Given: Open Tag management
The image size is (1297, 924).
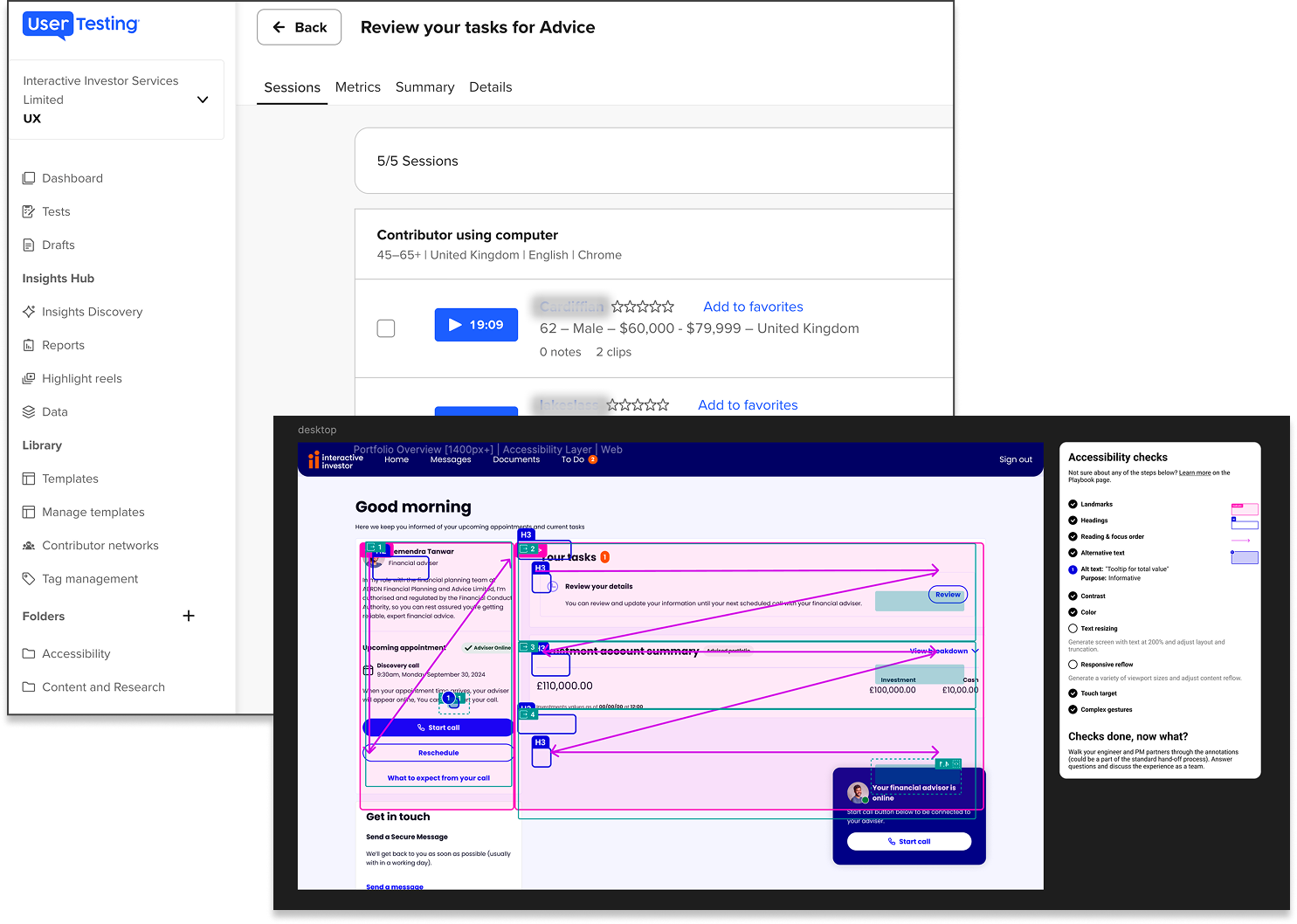Looking at the screenshot, I should pyautogui.click(x=80, y=578).
